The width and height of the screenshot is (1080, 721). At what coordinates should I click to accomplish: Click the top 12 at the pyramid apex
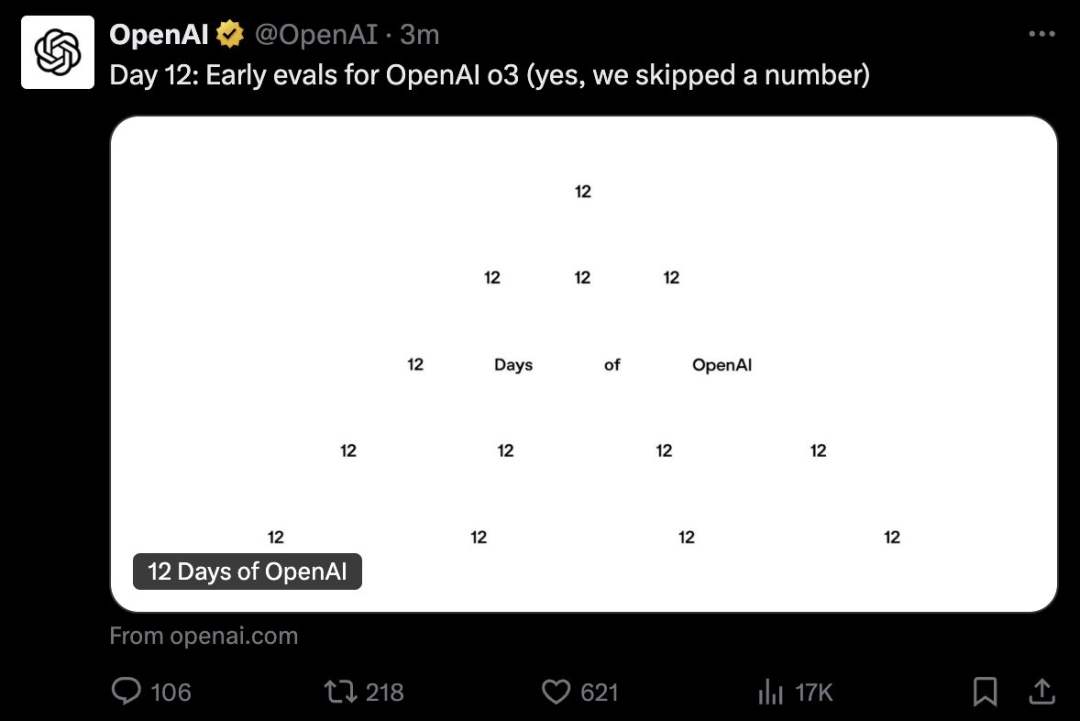(583, 191)
